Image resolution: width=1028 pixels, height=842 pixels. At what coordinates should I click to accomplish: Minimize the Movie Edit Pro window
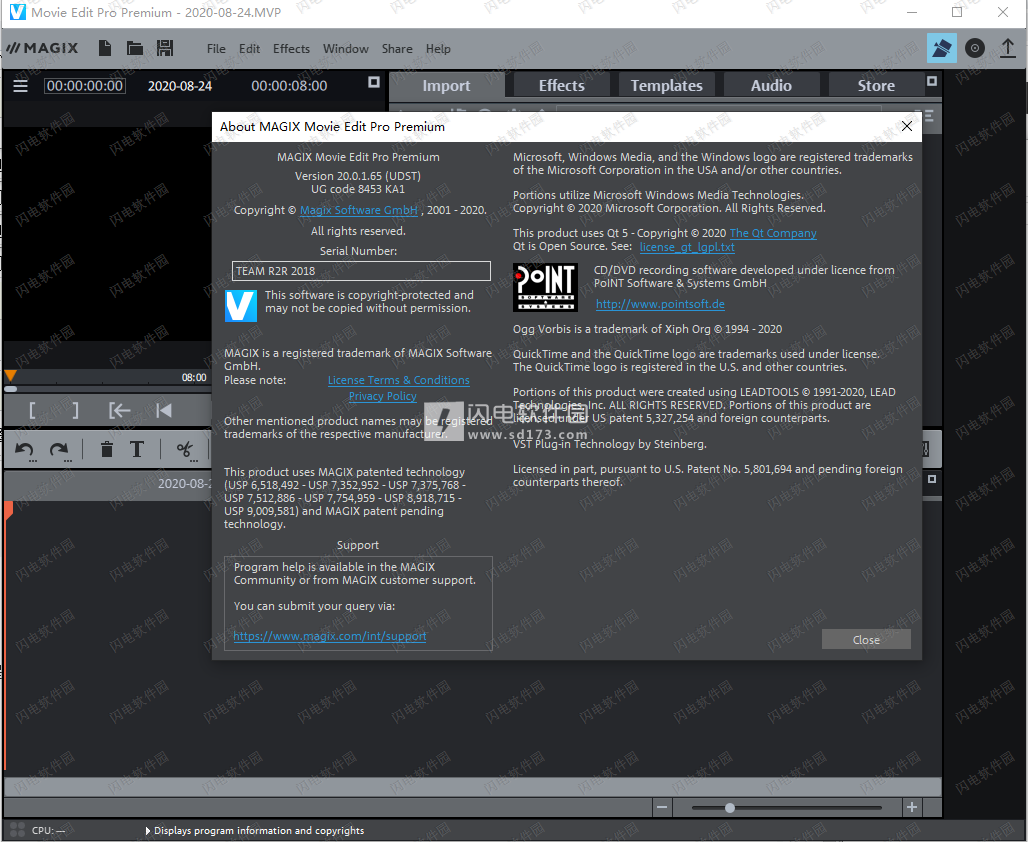click(911, 12)
